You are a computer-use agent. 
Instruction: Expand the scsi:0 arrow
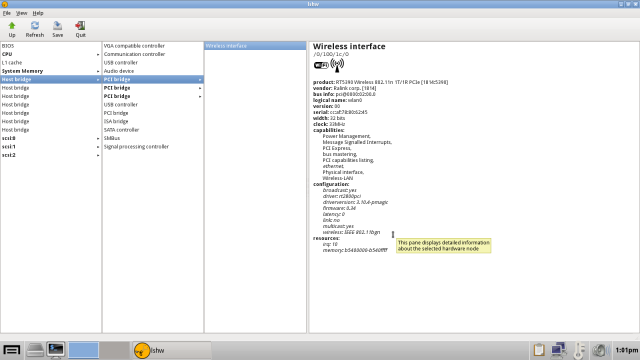pos(98,138)
